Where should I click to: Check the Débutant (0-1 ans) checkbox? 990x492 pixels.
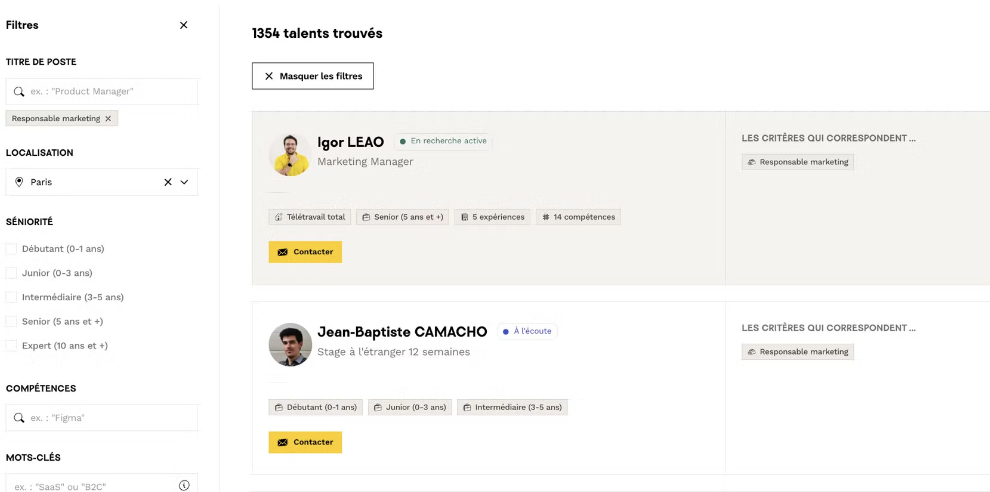pos(12,249)
